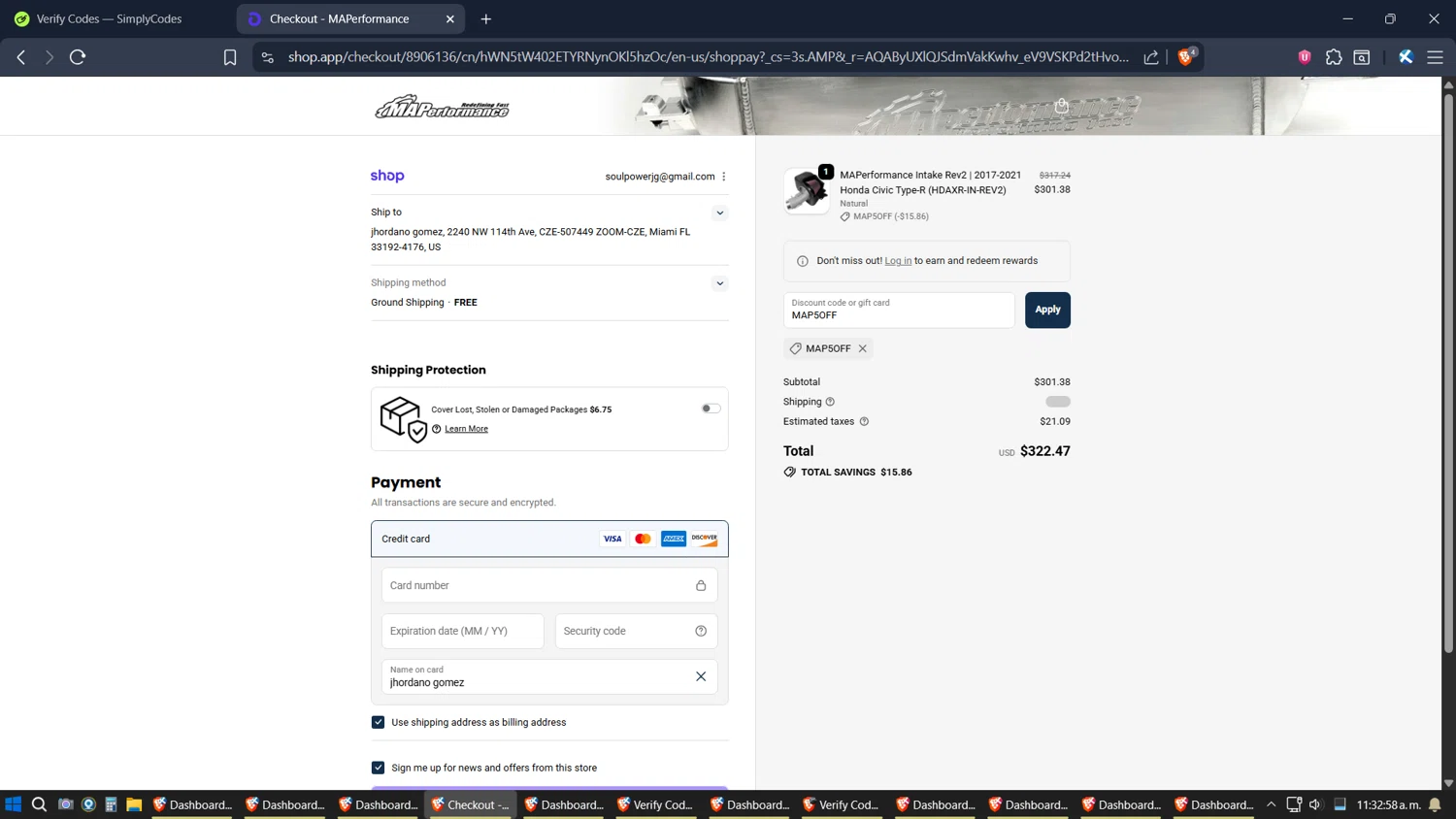Viewport: 1456px width, 819px height.
Task: Open the extensions puzzle icon
Action: [1334, 57]
